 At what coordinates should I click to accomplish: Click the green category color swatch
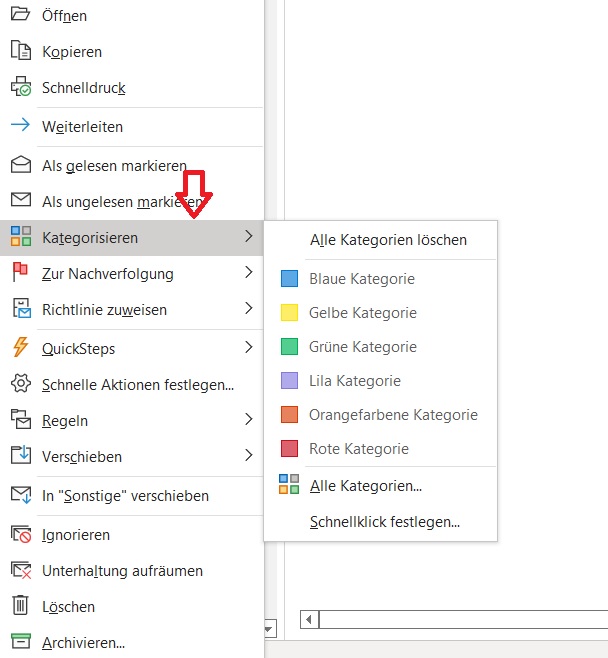tap(289, 346)
